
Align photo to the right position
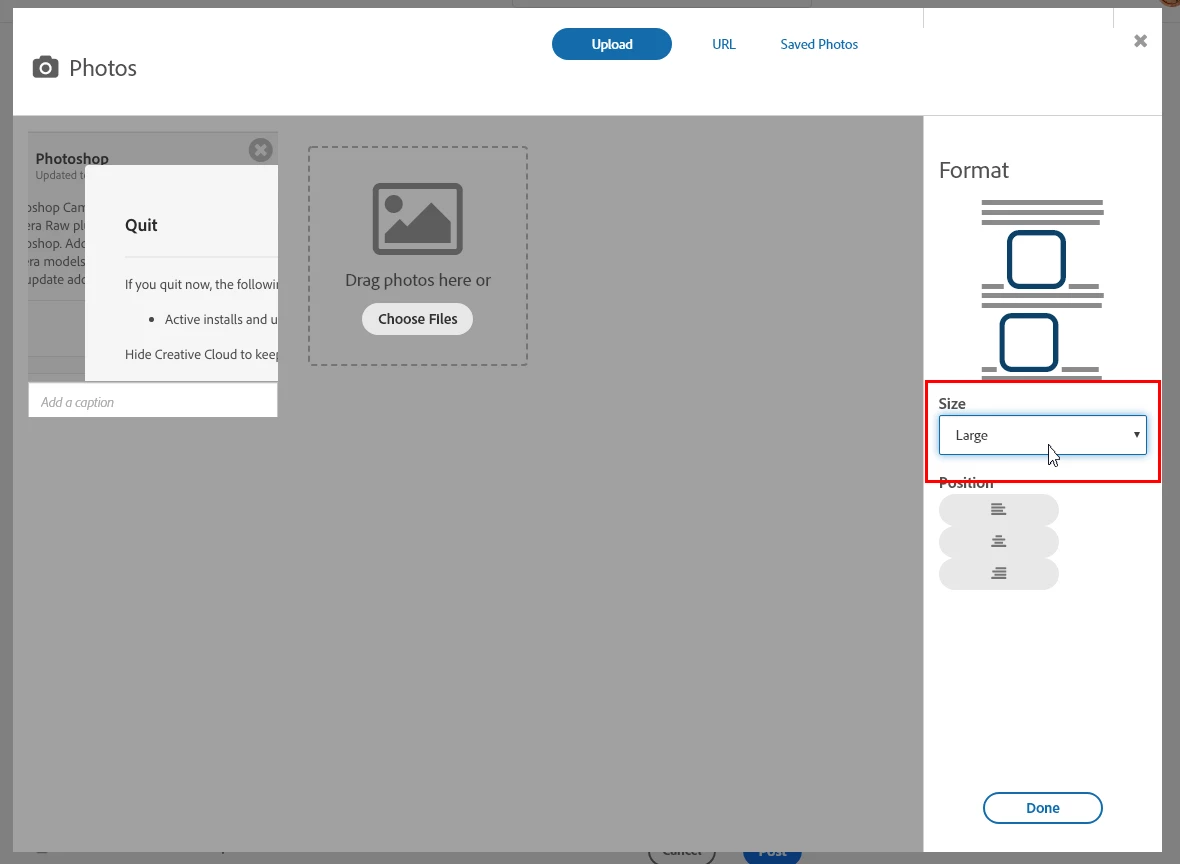999,574
